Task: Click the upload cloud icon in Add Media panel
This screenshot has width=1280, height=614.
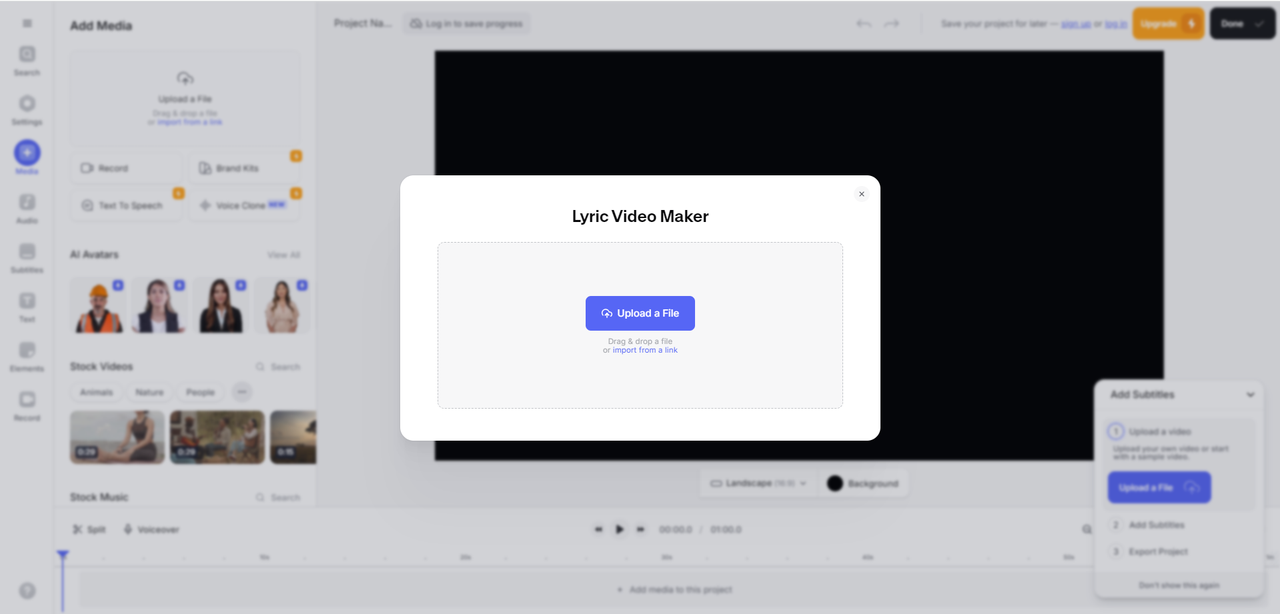Action: pyautogui.click(x=185, y=78)
